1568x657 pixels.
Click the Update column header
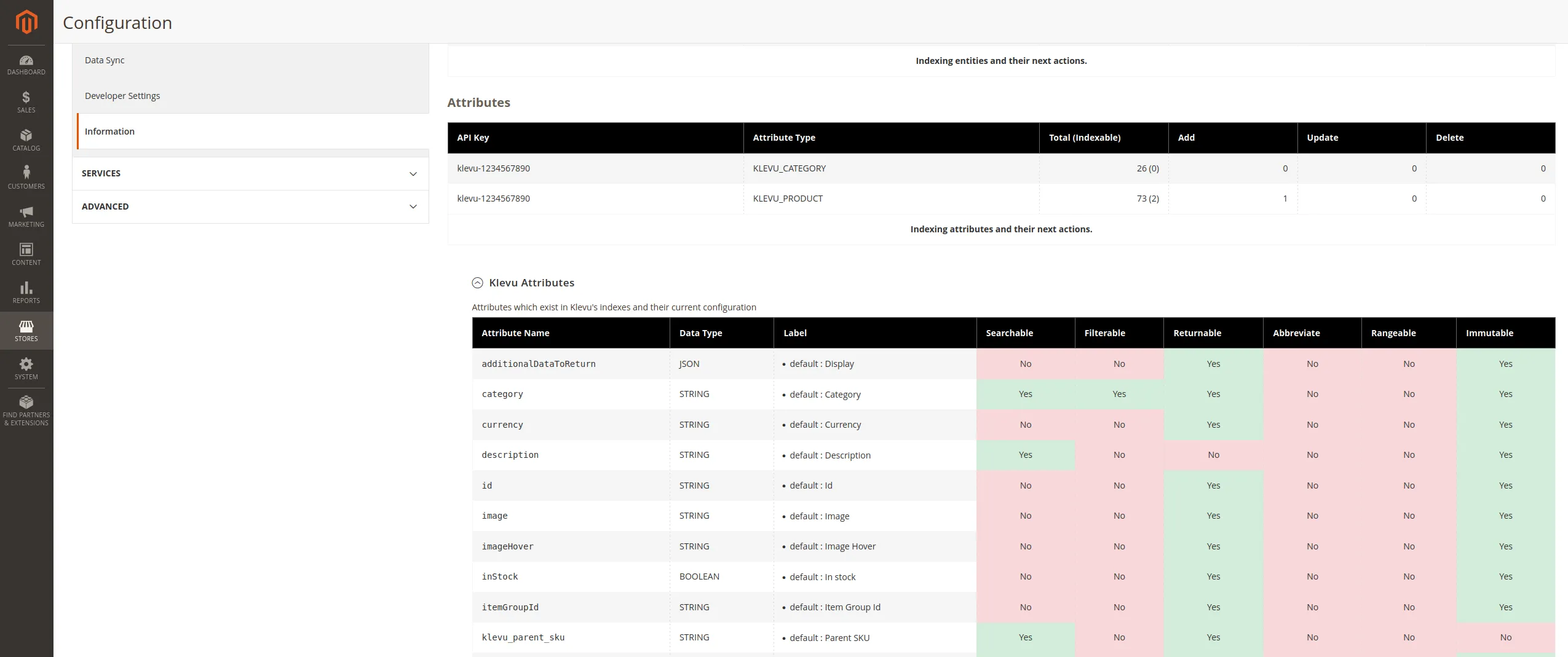coord(1362,138)
